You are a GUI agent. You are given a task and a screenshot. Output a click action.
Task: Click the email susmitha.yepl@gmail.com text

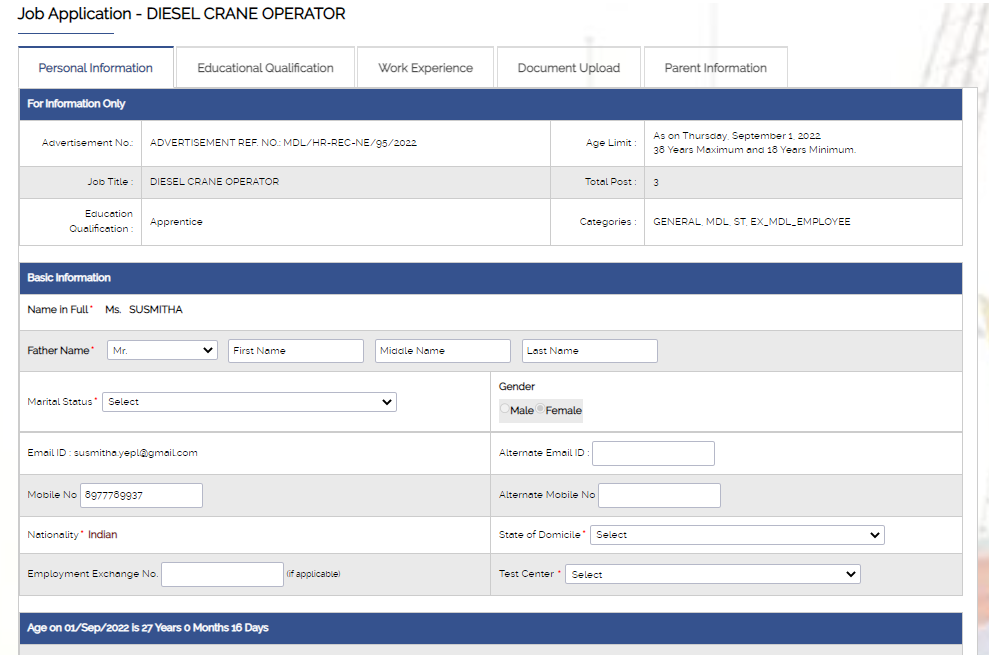(x=136, y=452)
